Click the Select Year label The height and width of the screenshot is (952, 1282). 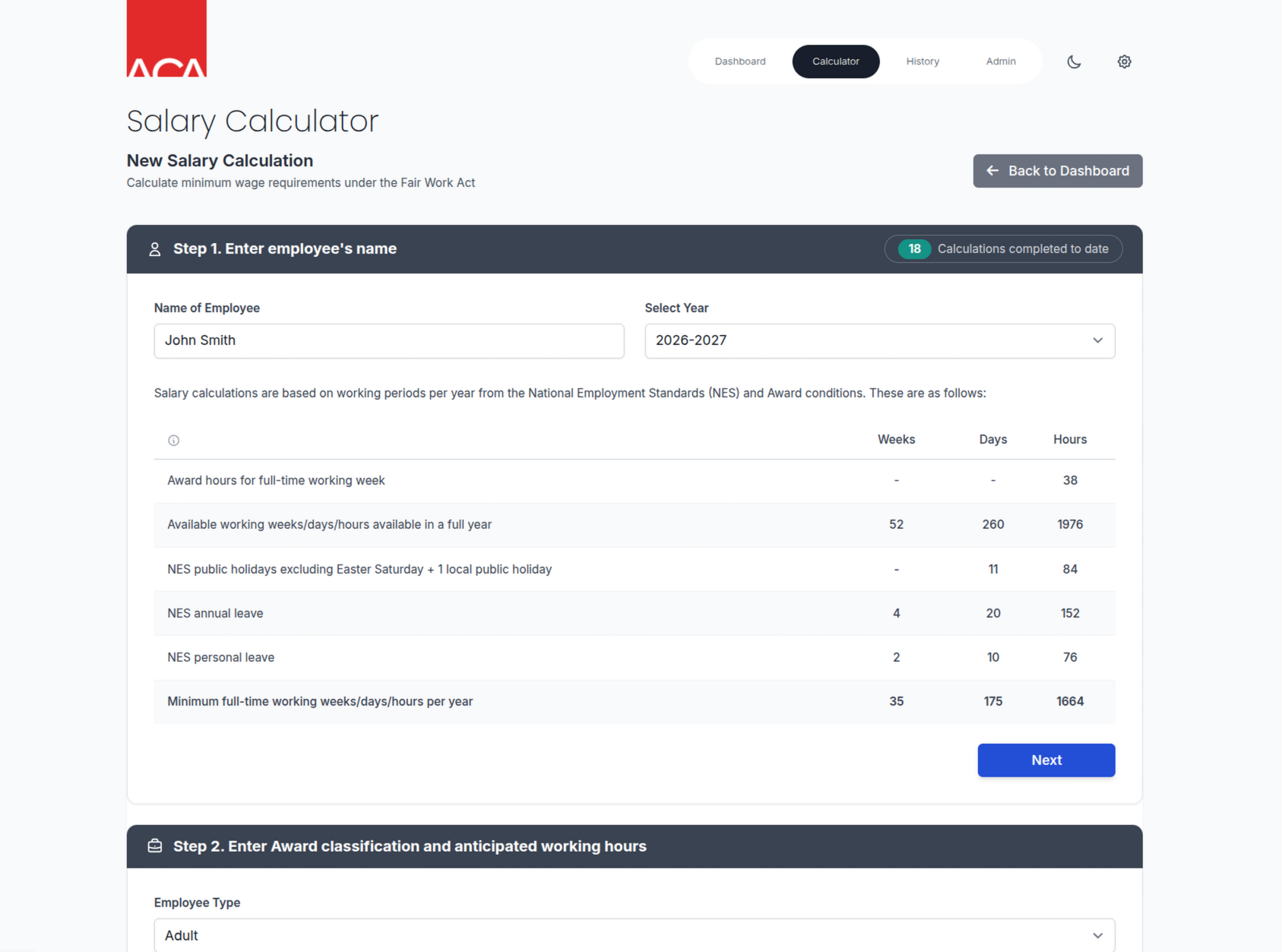(x=676, y=308)
